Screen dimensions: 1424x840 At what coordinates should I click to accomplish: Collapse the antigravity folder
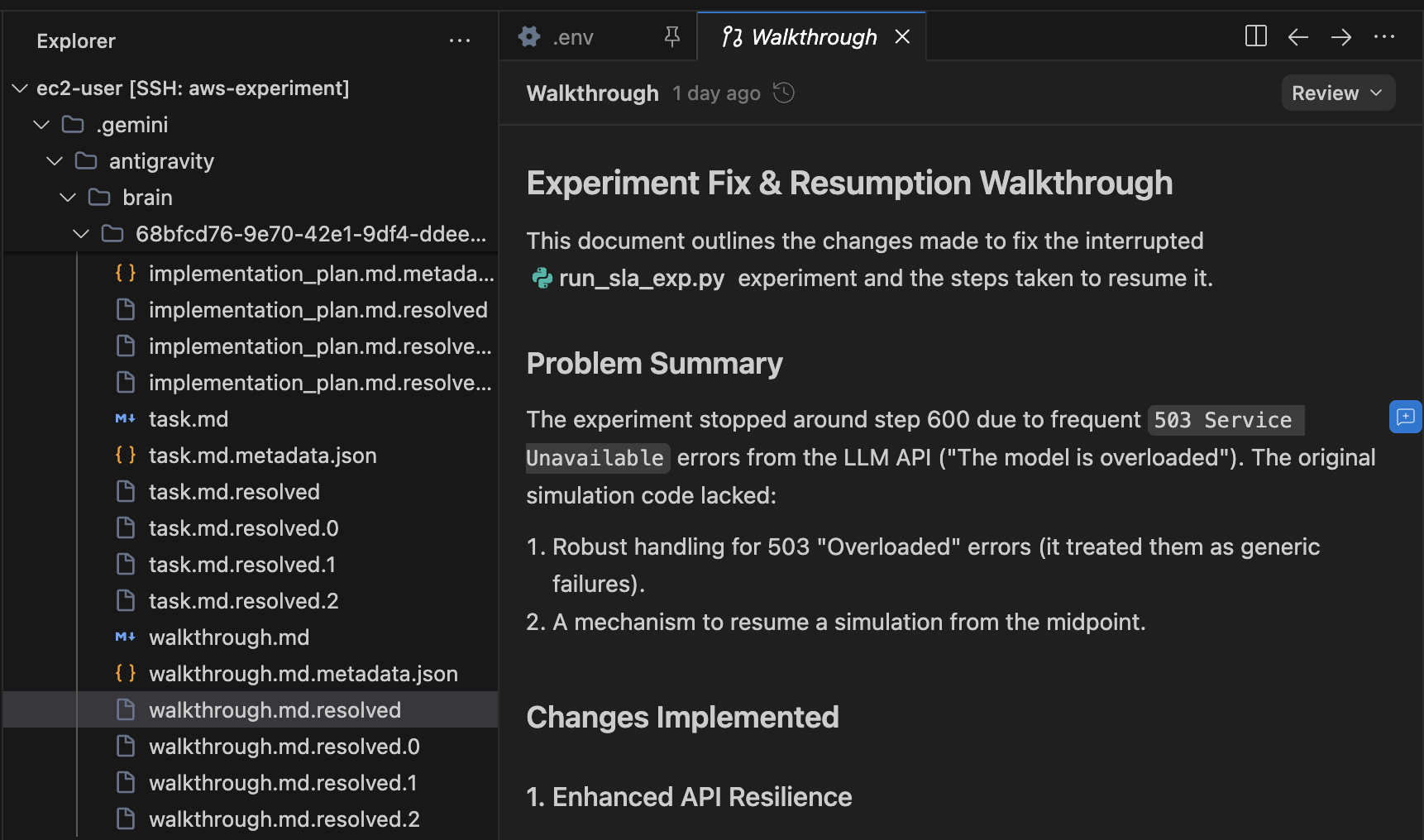coord(55,160)
